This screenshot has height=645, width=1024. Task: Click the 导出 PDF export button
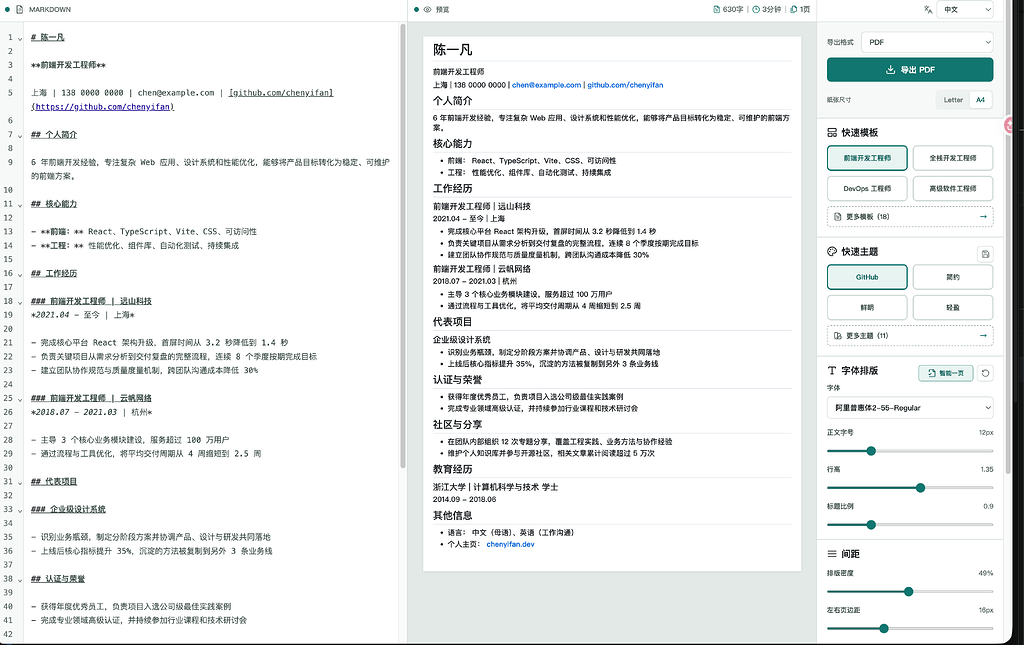(x=910, y=70)
